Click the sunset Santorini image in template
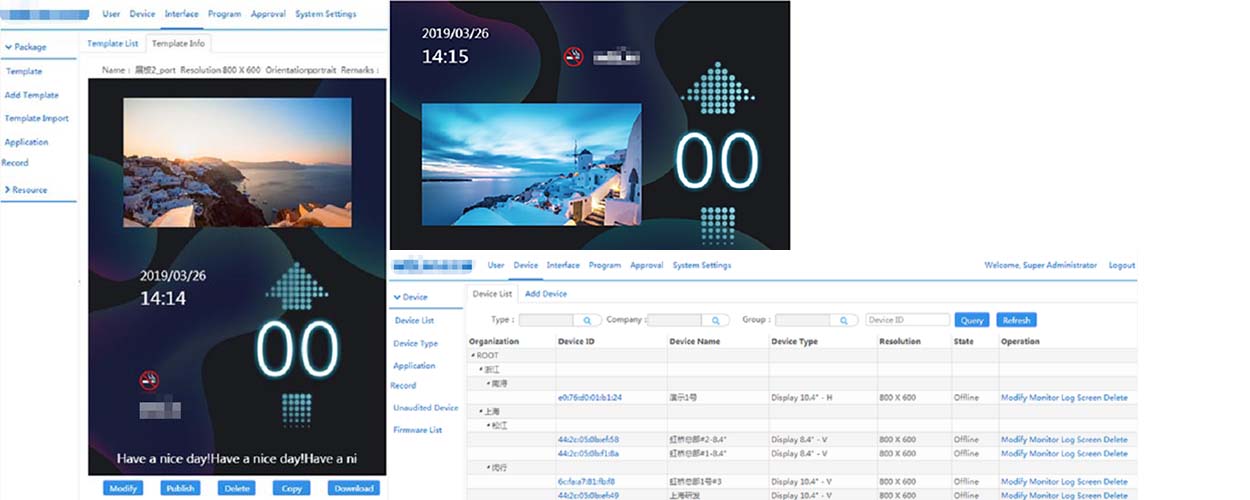This screenshot has height=500, width=1250. coord(237,162)
